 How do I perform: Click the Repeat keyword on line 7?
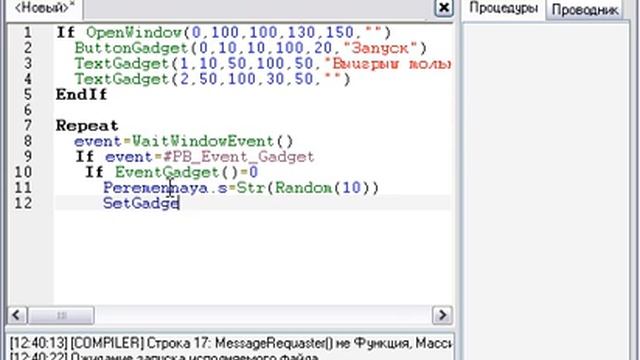(x=87, y=126)
